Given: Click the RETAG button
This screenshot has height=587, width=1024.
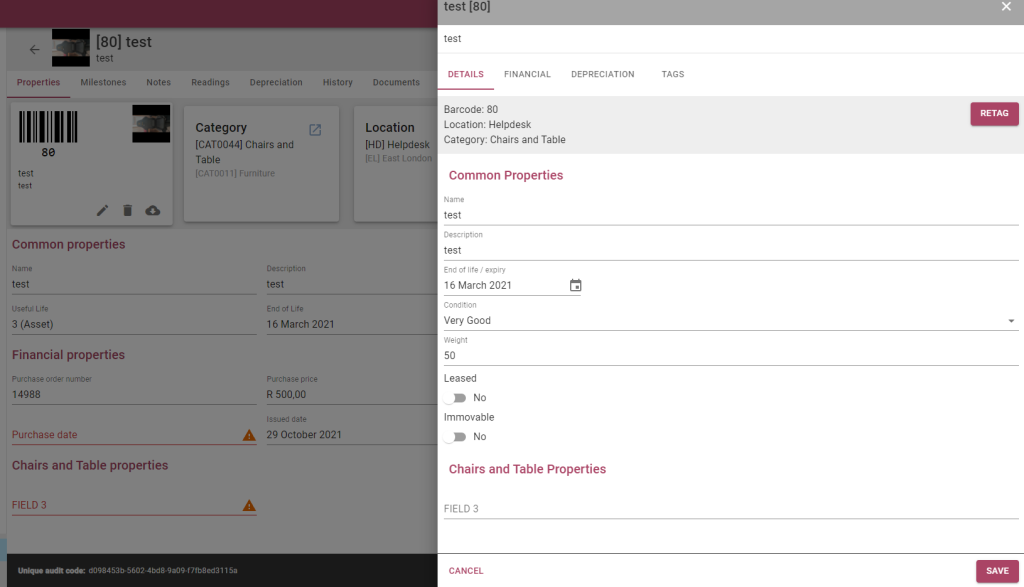Looking at the screenshot, I should 994,114.
